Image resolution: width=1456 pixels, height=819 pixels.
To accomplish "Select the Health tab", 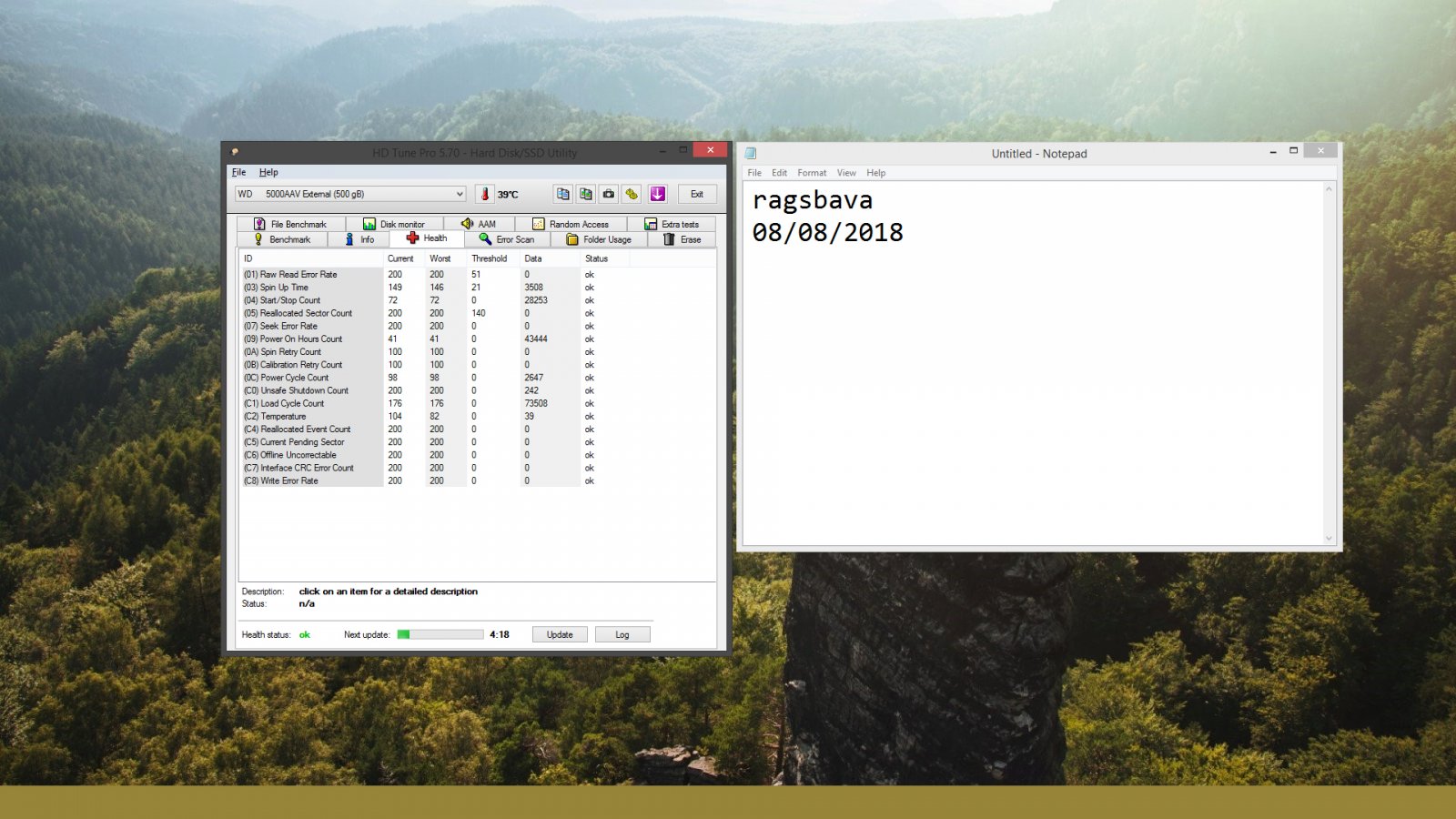I will 427,238.
